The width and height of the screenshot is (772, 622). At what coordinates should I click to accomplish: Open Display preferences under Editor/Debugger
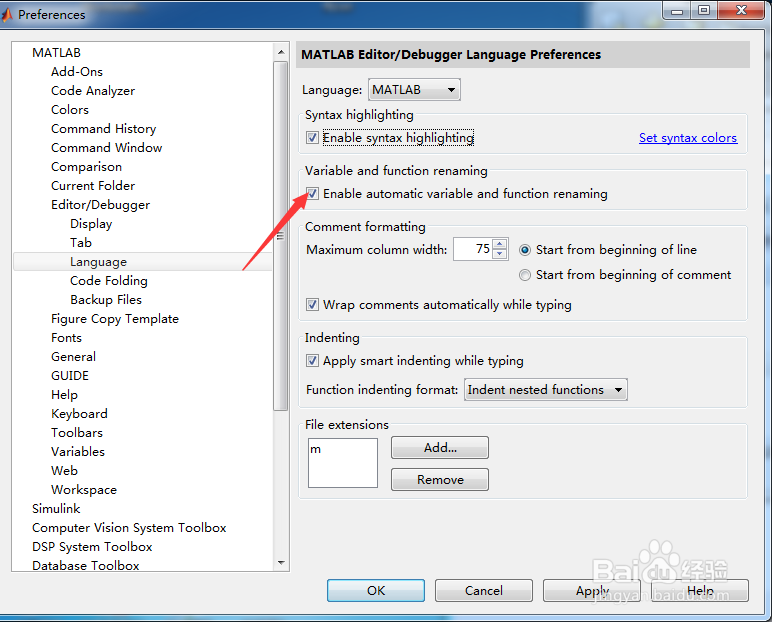click(91, 224)
